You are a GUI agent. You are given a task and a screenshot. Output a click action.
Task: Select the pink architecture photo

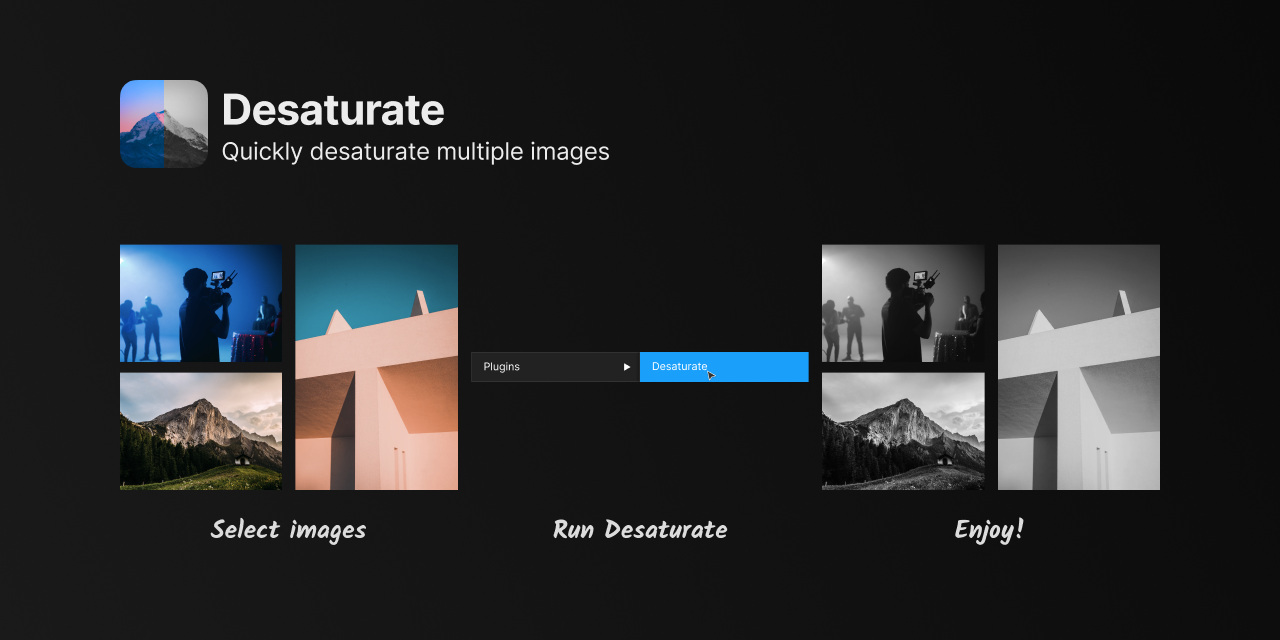coord(376,366)
